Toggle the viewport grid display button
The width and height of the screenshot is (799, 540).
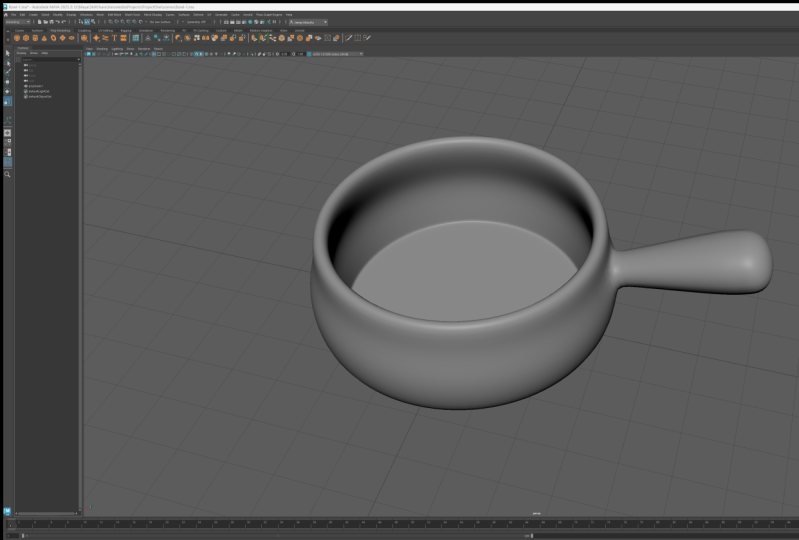154,53
